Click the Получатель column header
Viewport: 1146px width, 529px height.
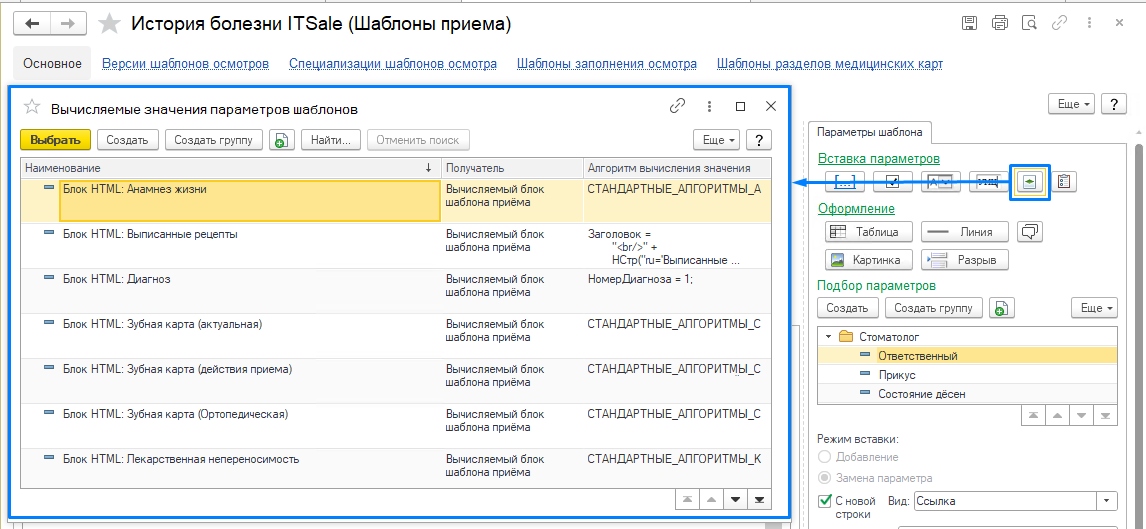pyautogui.click(x=512, y=168)
